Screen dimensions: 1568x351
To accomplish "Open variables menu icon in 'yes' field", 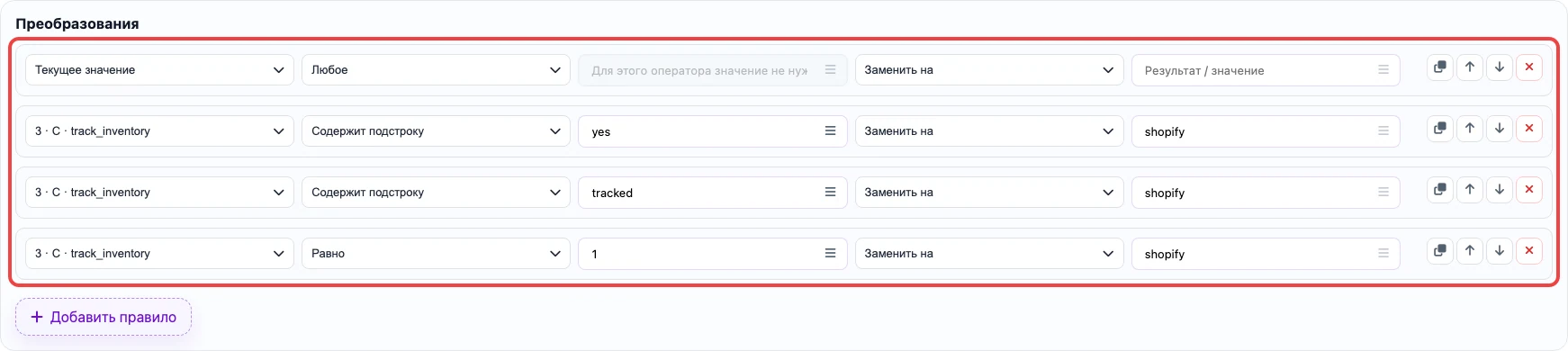I will pos(830,131).
